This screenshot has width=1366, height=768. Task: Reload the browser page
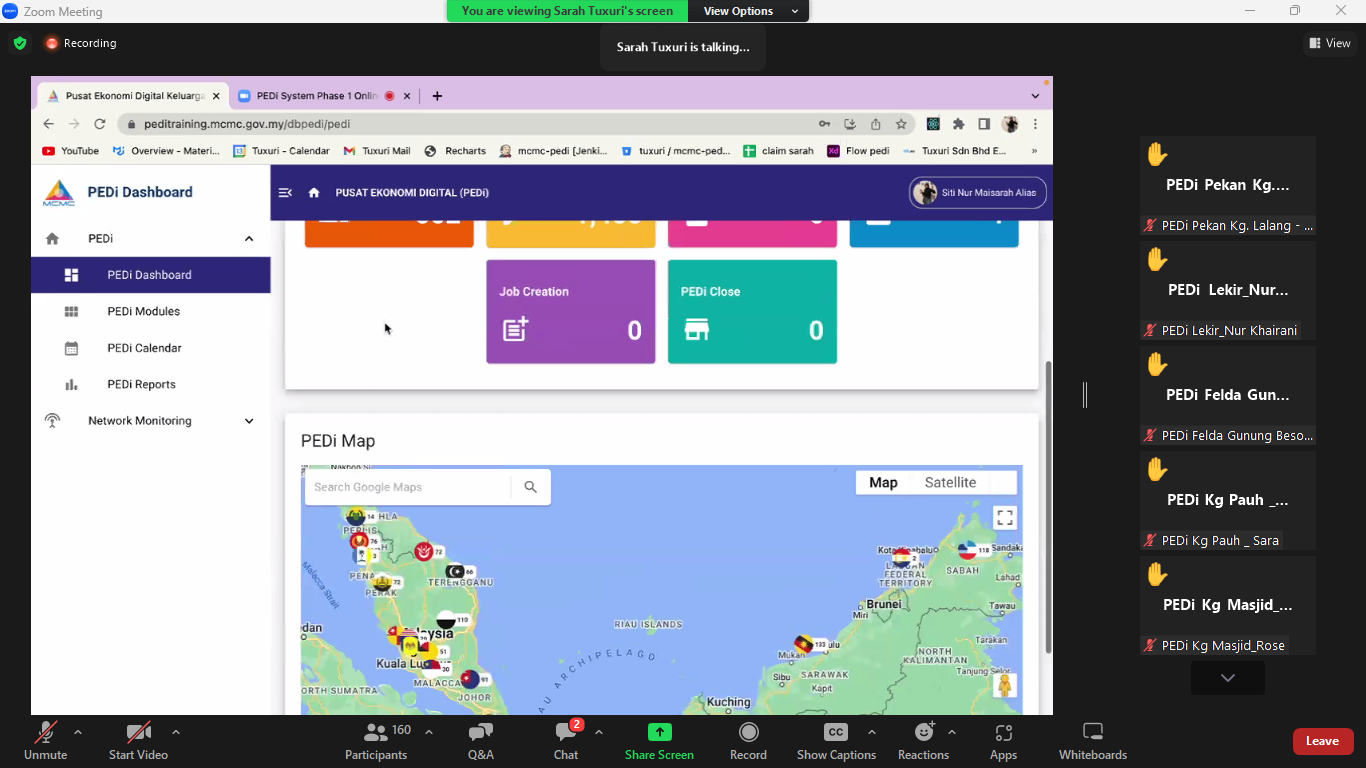[100, 124]
